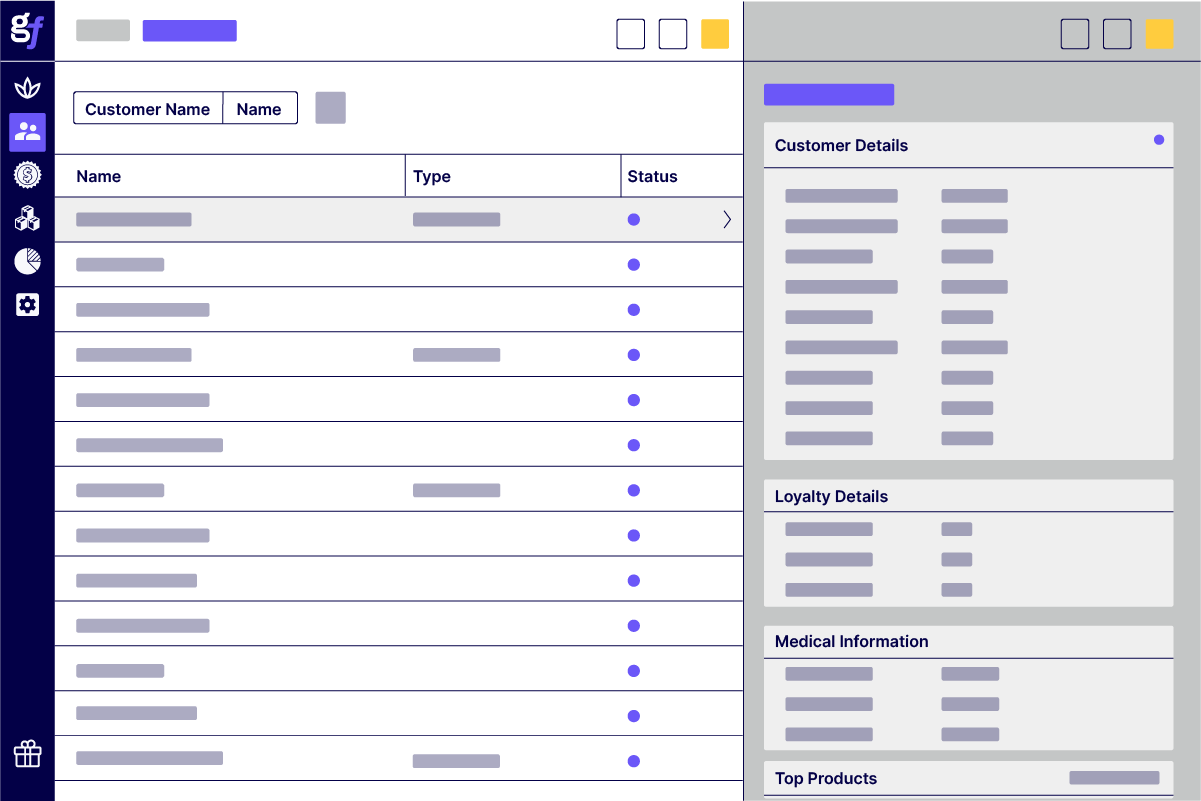Click the gift box icon in sidebar
The height and width of the screenshot is (801, 1201).
tap(27, 754)
